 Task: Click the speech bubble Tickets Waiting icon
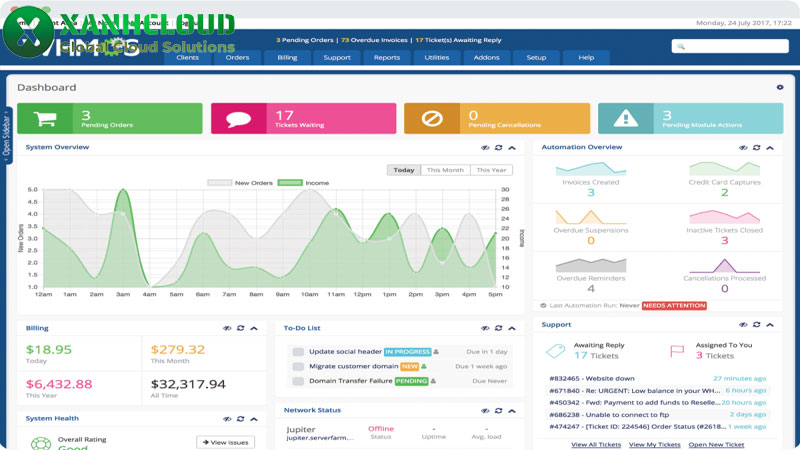pyautogui.click(x=238, y=119)
